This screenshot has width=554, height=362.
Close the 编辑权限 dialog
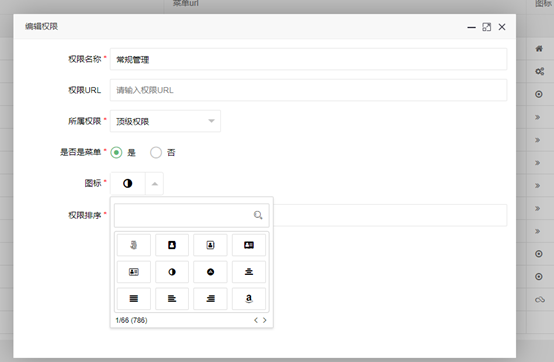tap(502, 27)
